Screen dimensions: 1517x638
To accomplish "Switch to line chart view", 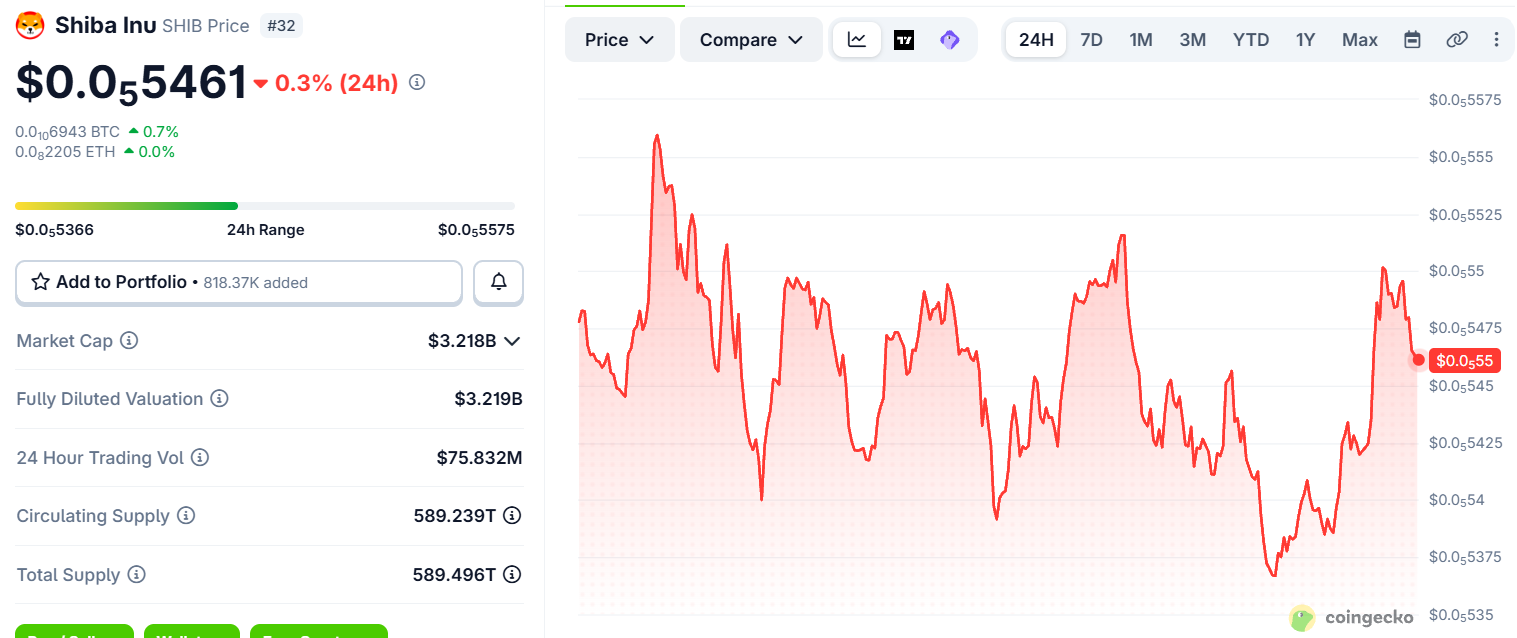I will click(x=857, y=40).
